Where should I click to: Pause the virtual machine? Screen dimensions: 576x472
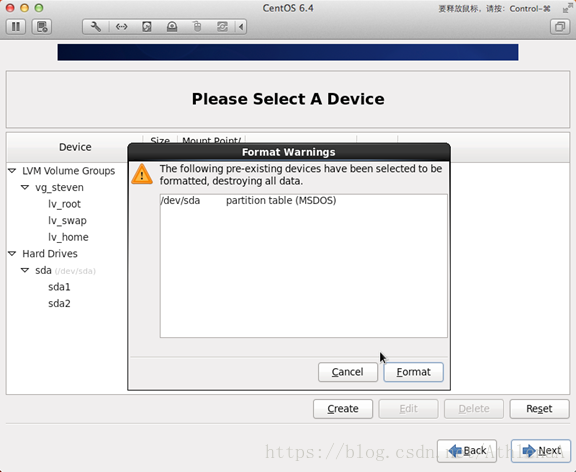pos(16,27)
